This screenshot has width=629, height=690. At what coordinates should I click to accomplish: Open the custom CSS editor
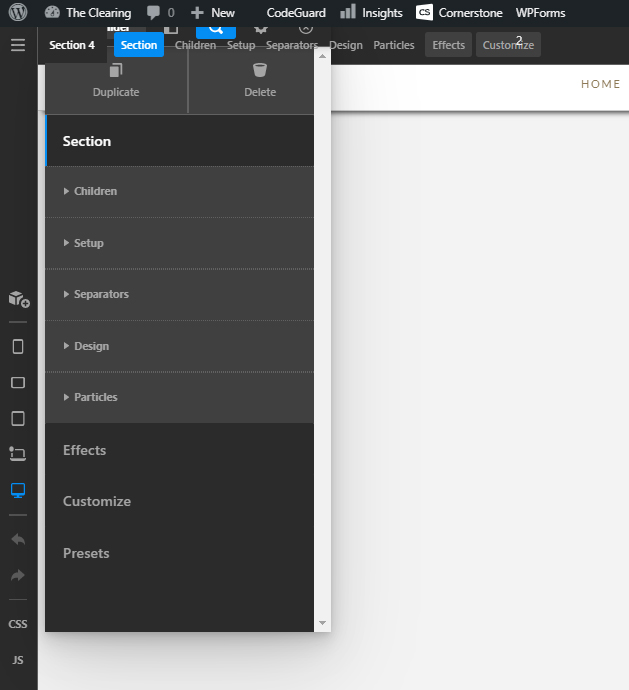tap(18, 624)
